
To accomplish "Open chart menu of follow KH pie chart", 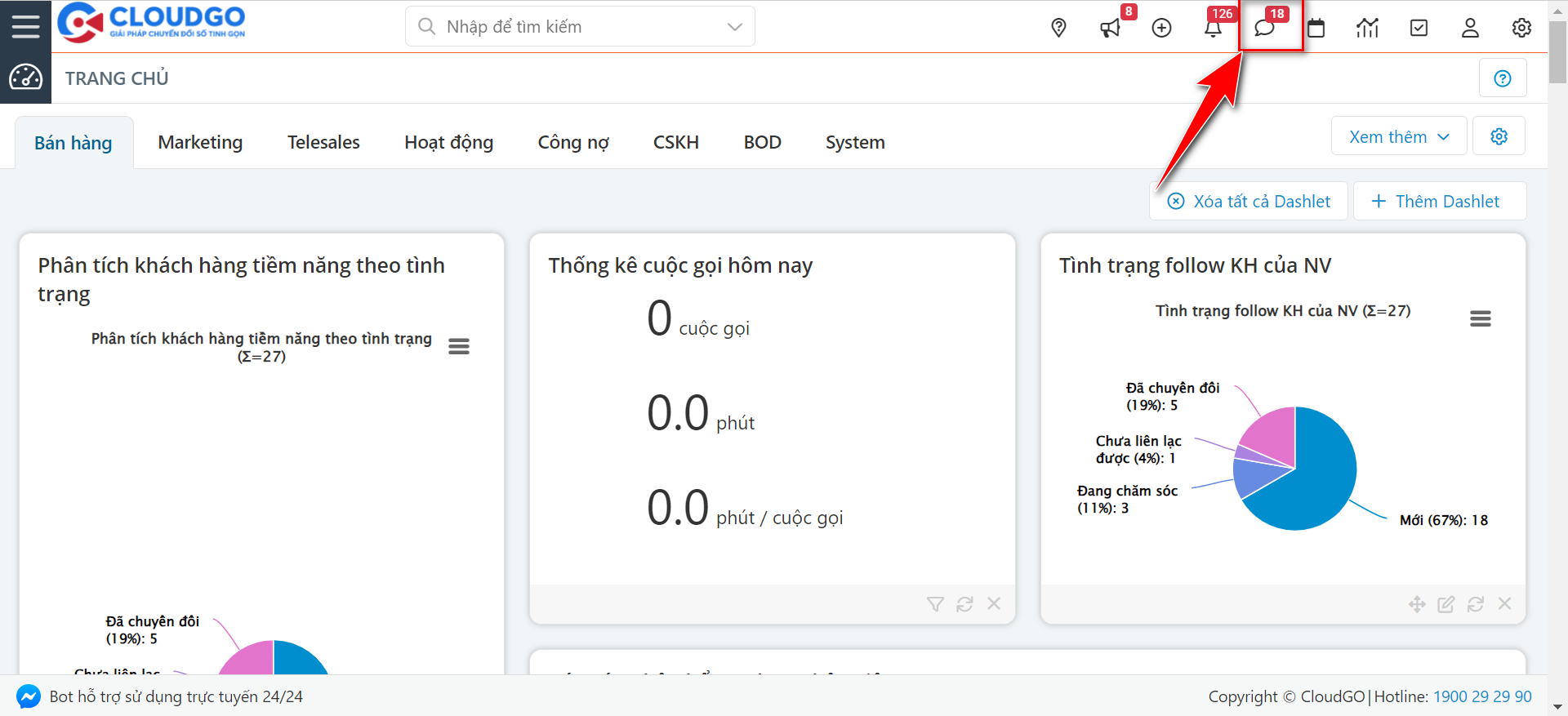I will coord(1480,318).
